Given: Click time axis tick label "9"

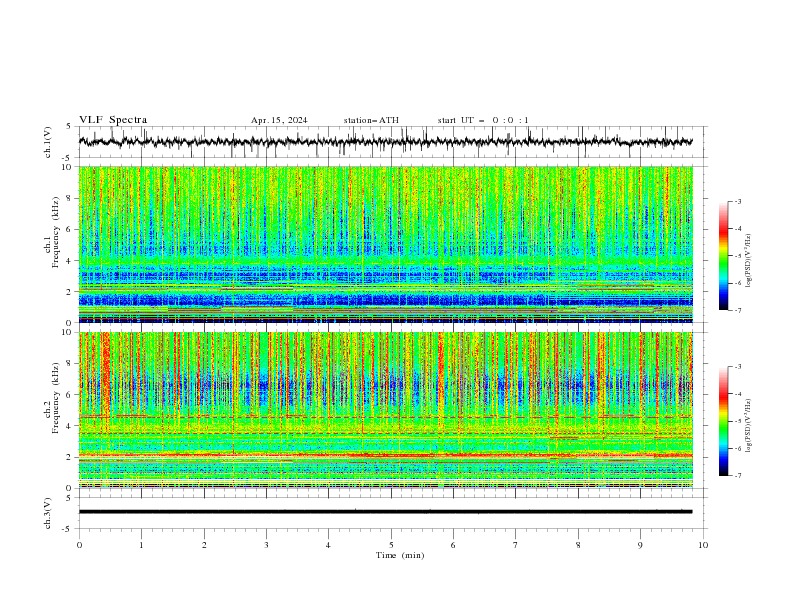Looking at the screenshot, I should (640, 545).
